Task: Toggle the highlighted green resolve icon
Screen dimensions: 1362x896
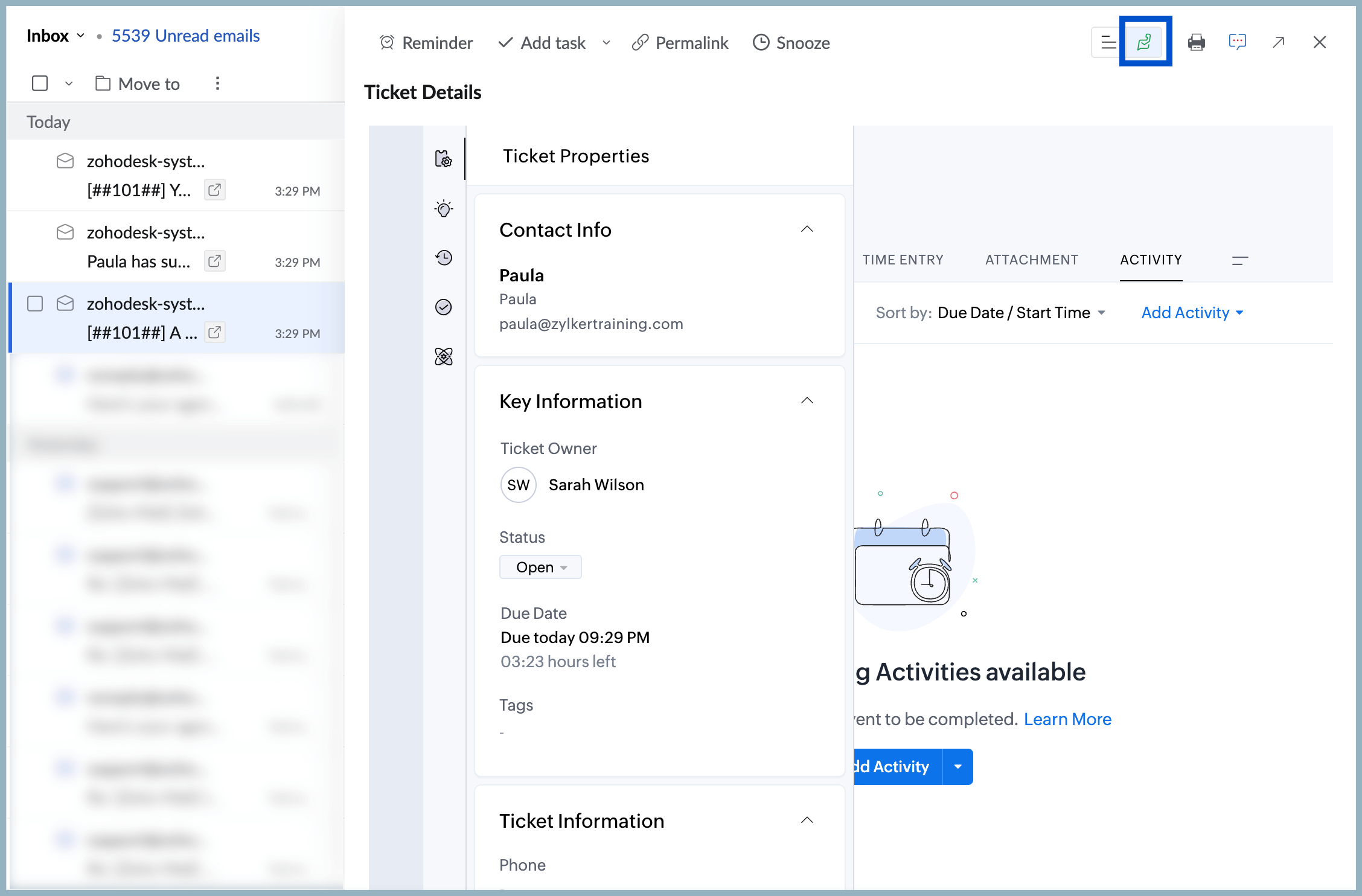Action: (x=1145, y=42)
